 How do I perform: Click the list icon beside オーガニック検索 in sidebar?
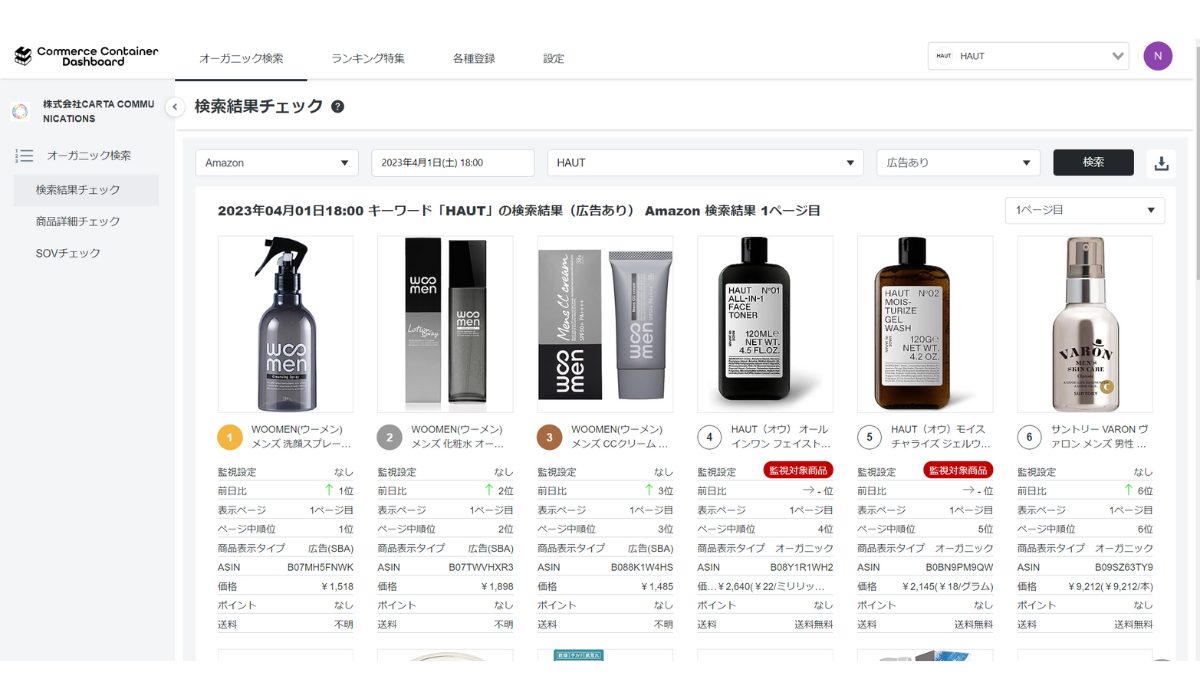click(x=25, y=156)
